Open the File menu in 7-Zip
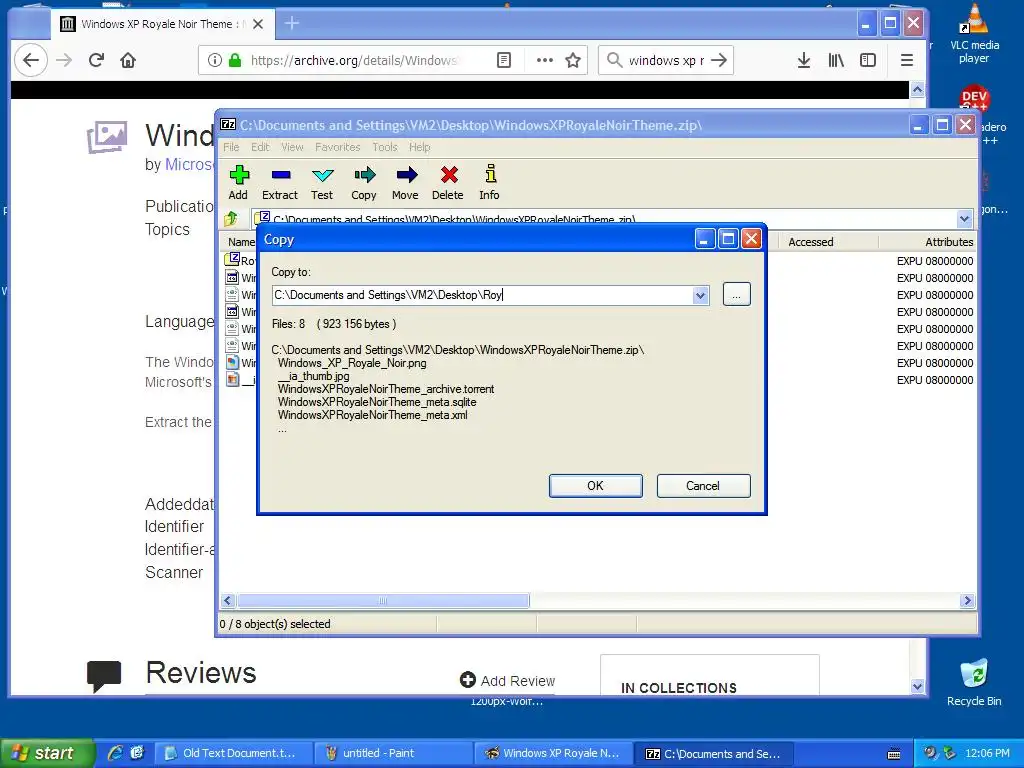Viewport: 1024px width, 768px height. 231,147
